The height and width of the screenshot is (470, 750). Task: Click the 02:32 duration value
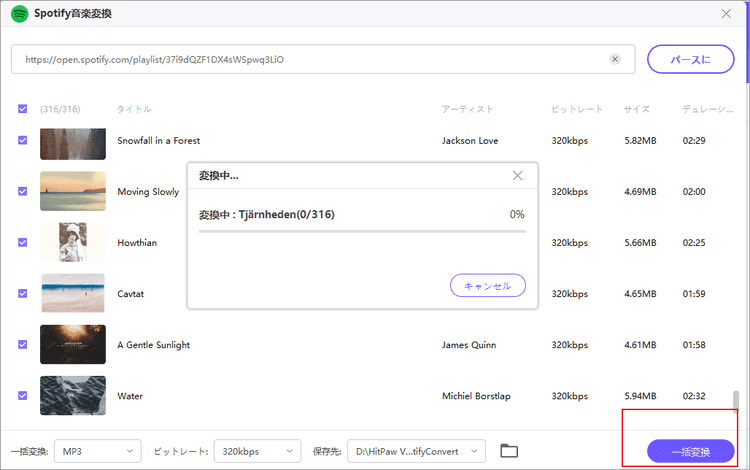(694, 396)
